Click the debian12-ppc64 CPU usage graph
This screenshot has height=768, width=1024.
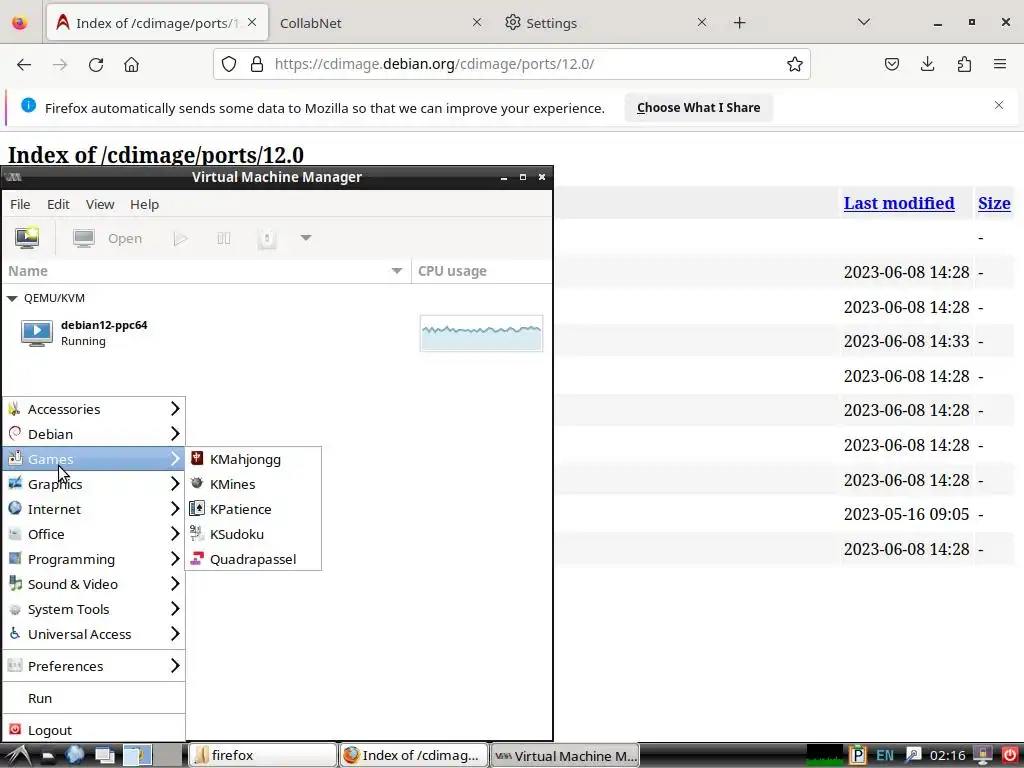coord(481,333)
